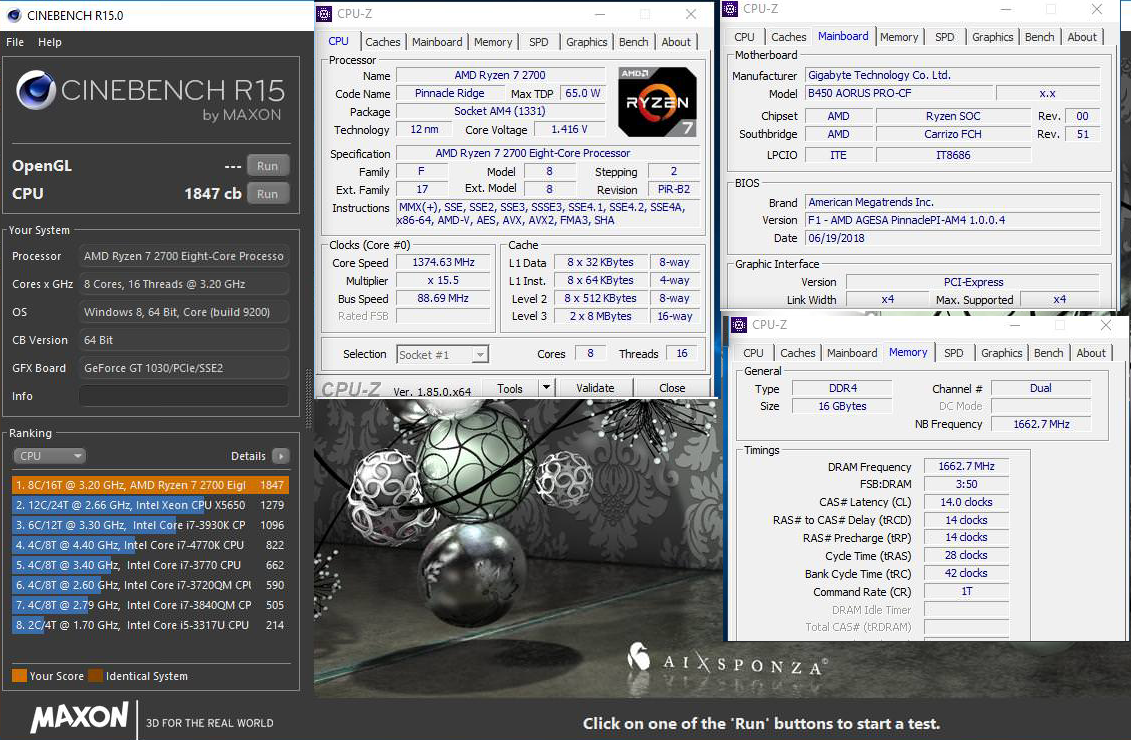Run the OpenGL benchmark test

click(267, 166)
